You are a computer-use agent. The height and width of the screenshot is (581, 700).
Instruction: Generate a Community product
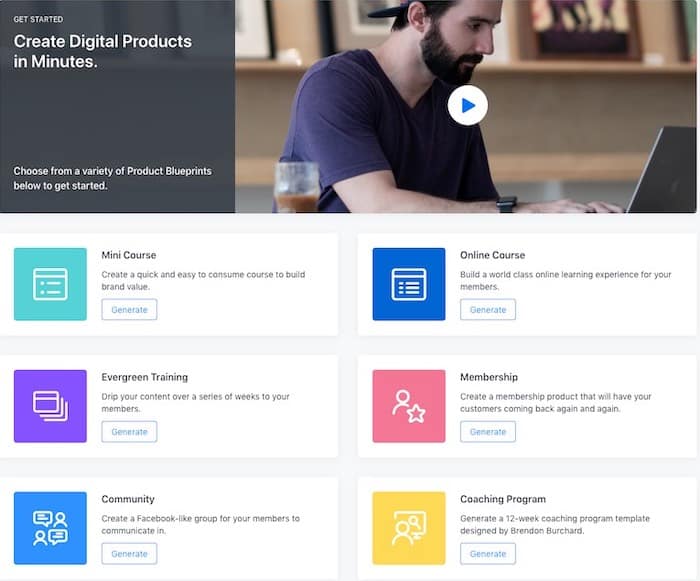pyautogui.click(x=129, y=553)
